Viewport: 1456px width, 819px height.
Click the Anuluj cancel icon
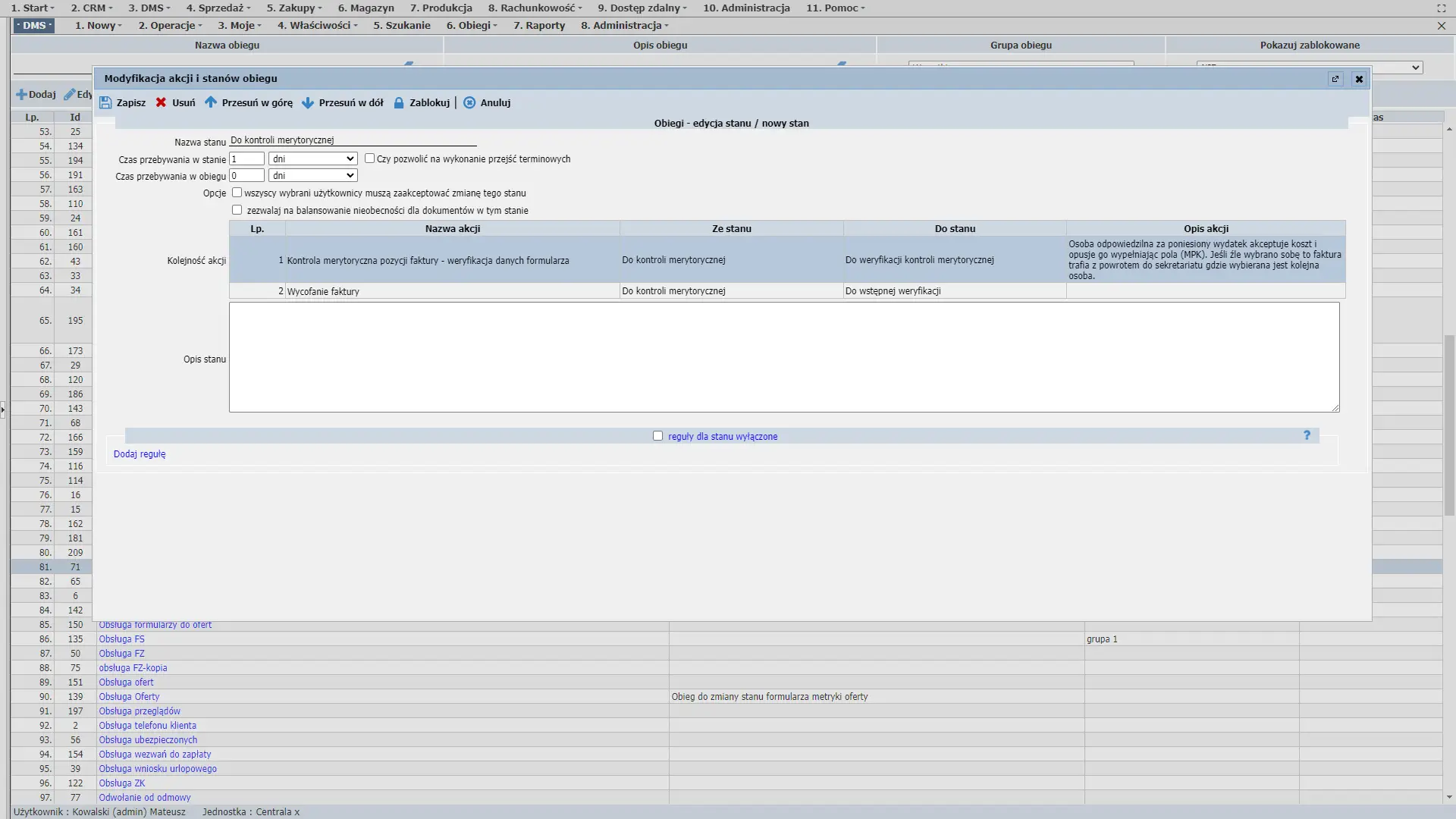click(469, 102)
